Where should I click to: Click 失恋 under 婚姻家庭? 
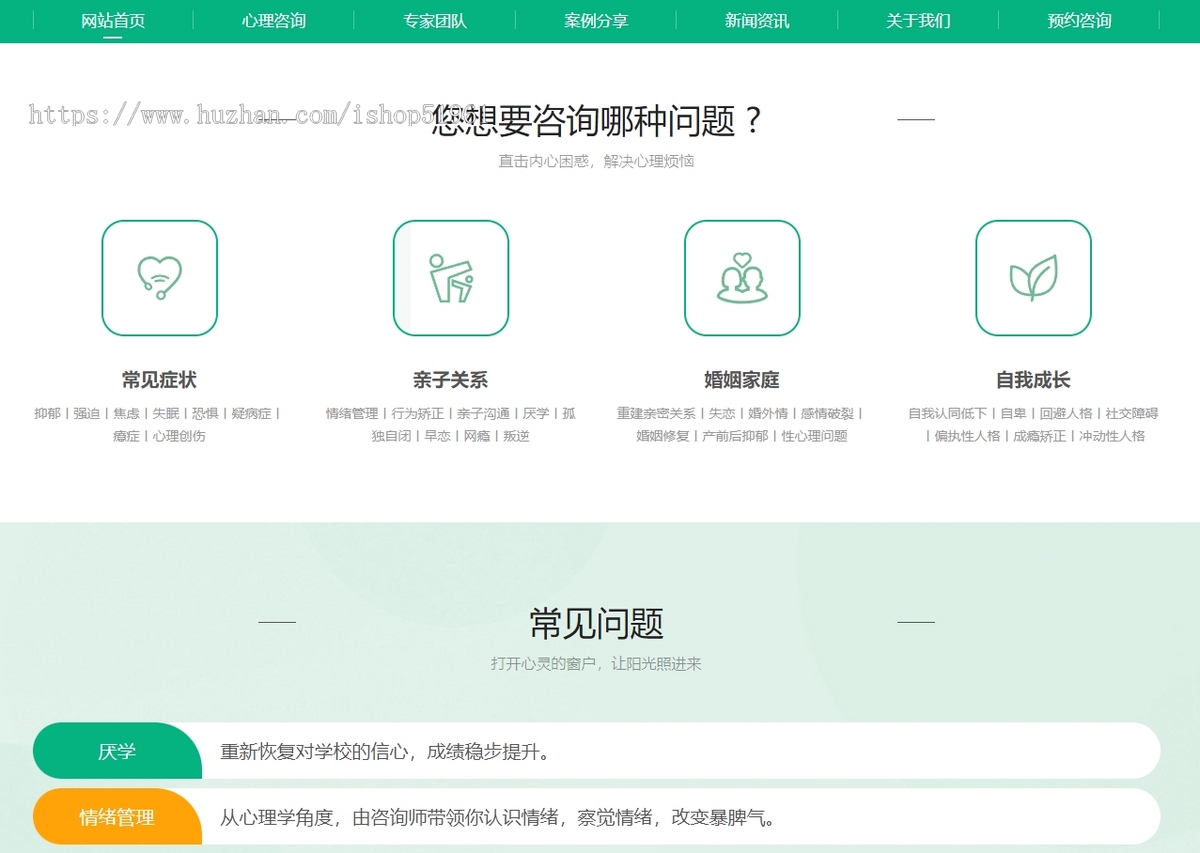[722, 413]
